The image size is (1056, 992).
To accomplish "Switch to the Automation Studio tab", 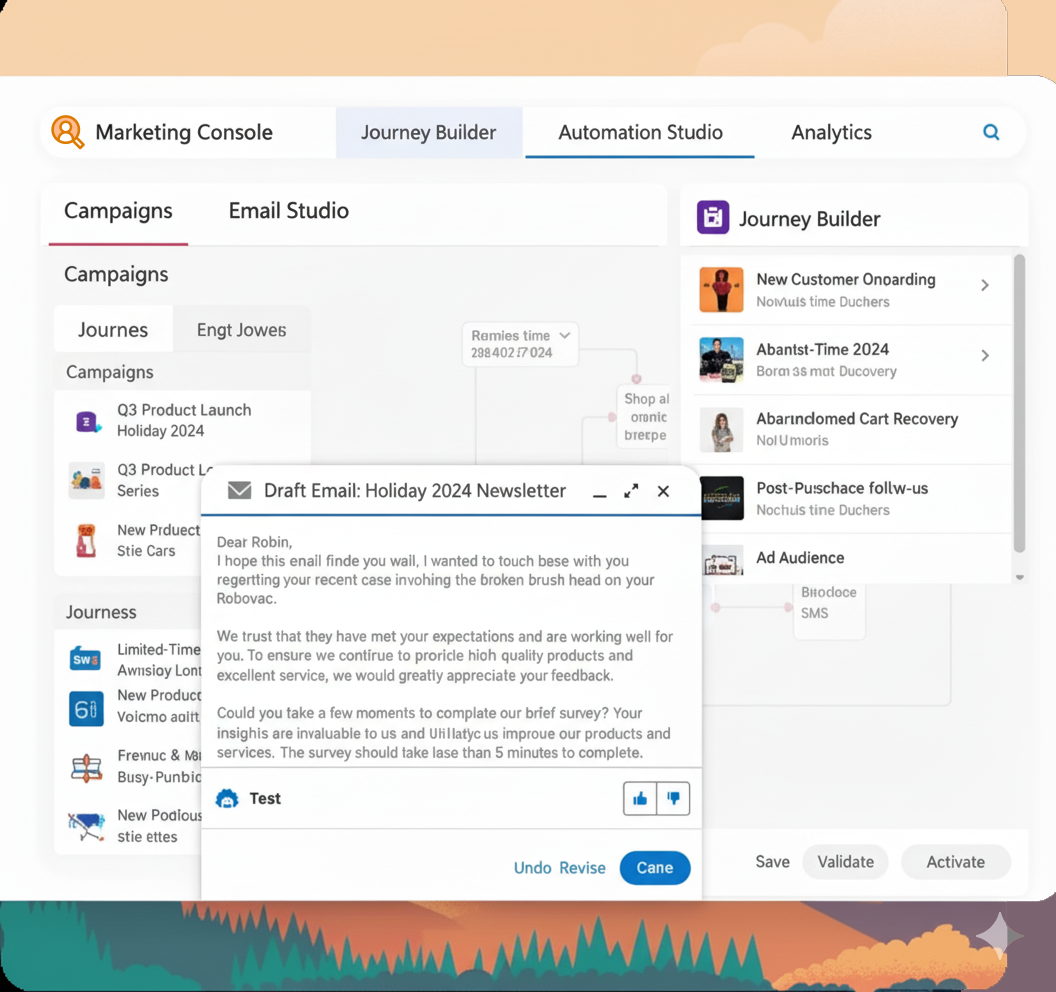I will pyautogui.click(x=640, y=132).
